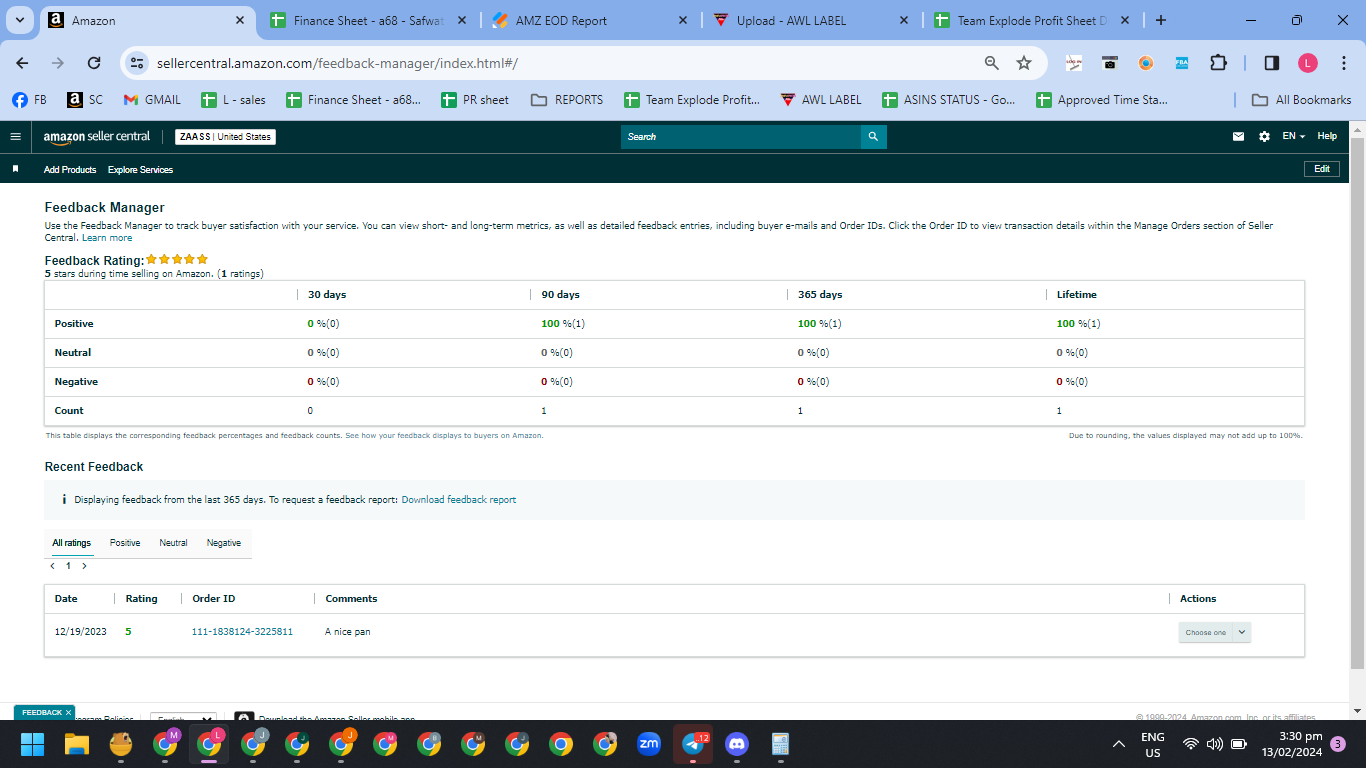Image resolution: width=1366 pixels, height=768 pixels.
Task: Toggle the Chrome side panel
Action: (1272, 63)
